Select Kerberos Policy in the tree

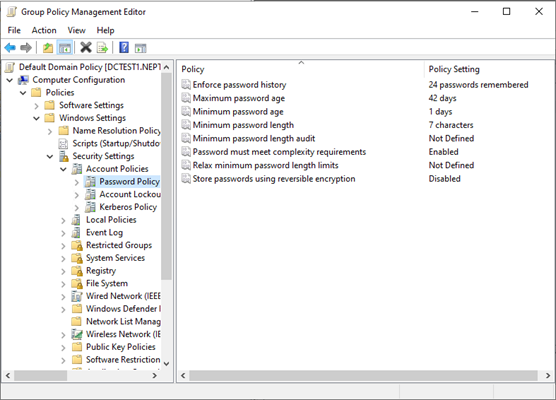click(128, 207)
